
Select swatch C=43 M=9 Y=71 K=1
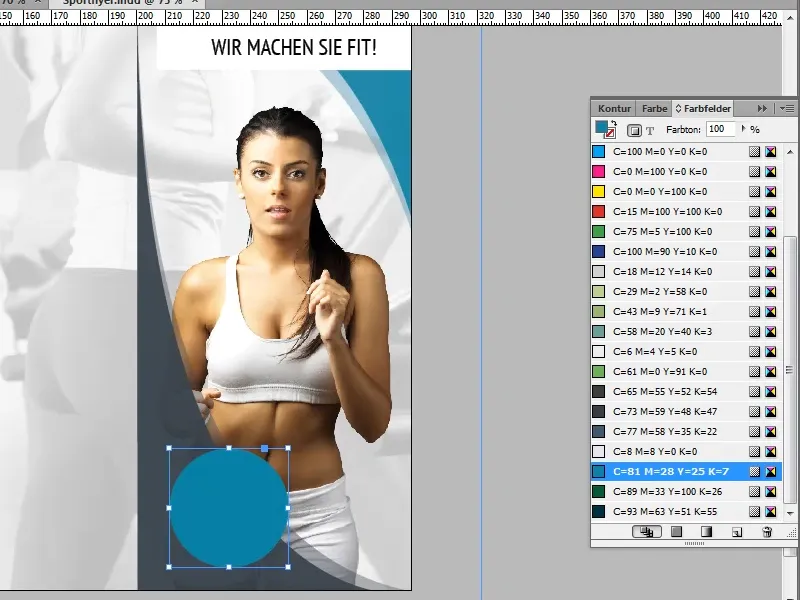click(x=686, y=312)
